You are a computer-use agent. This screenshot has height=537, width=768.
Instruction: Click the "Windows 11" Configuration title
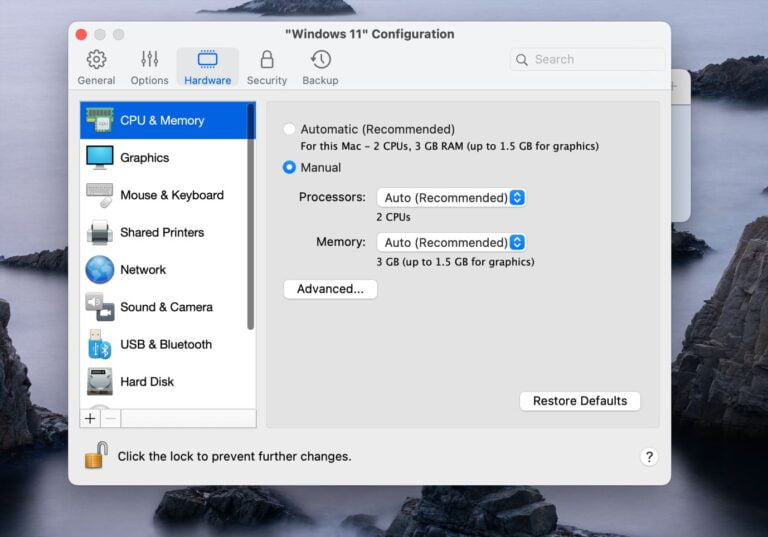tap(370, 34)
